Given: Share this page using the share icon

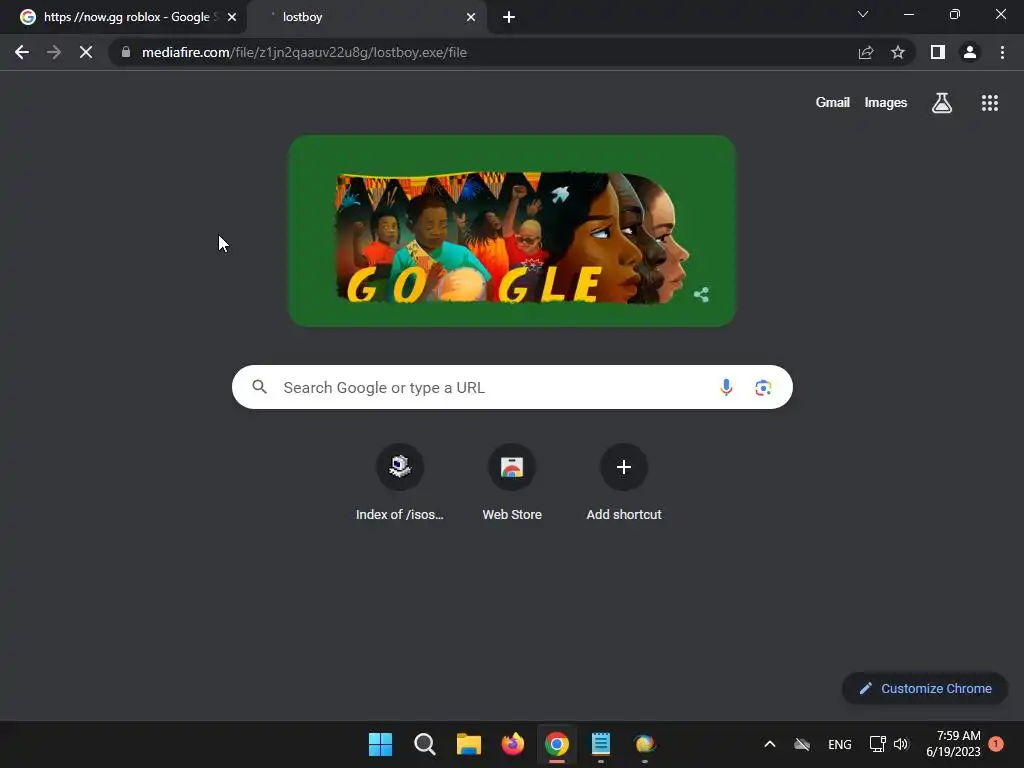Looking at the screenshot, I should click(866, 52).
